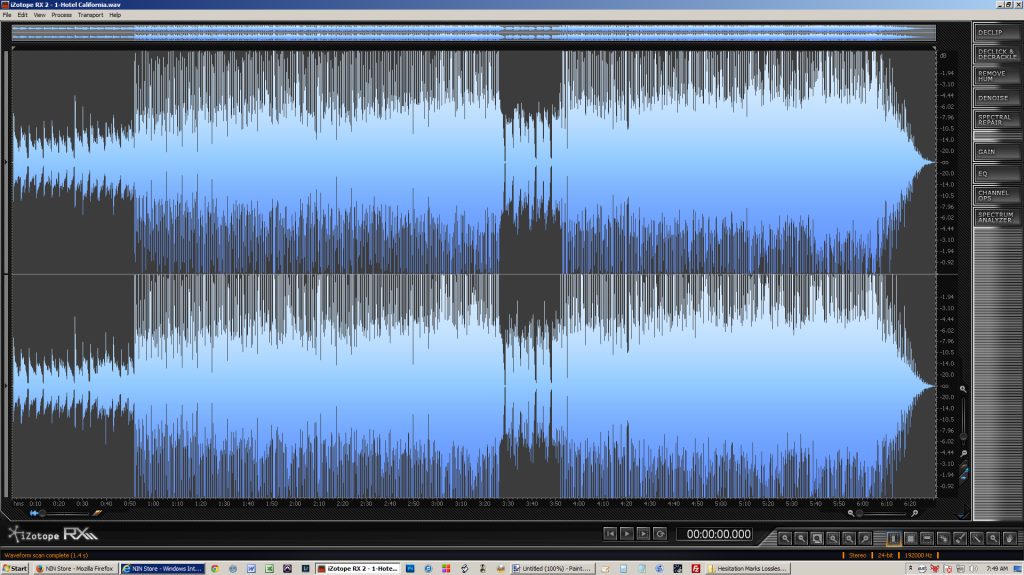The height and width of the screenshot is (575, 1024).
Task: Open the Process menu
Action: [61, 14]
